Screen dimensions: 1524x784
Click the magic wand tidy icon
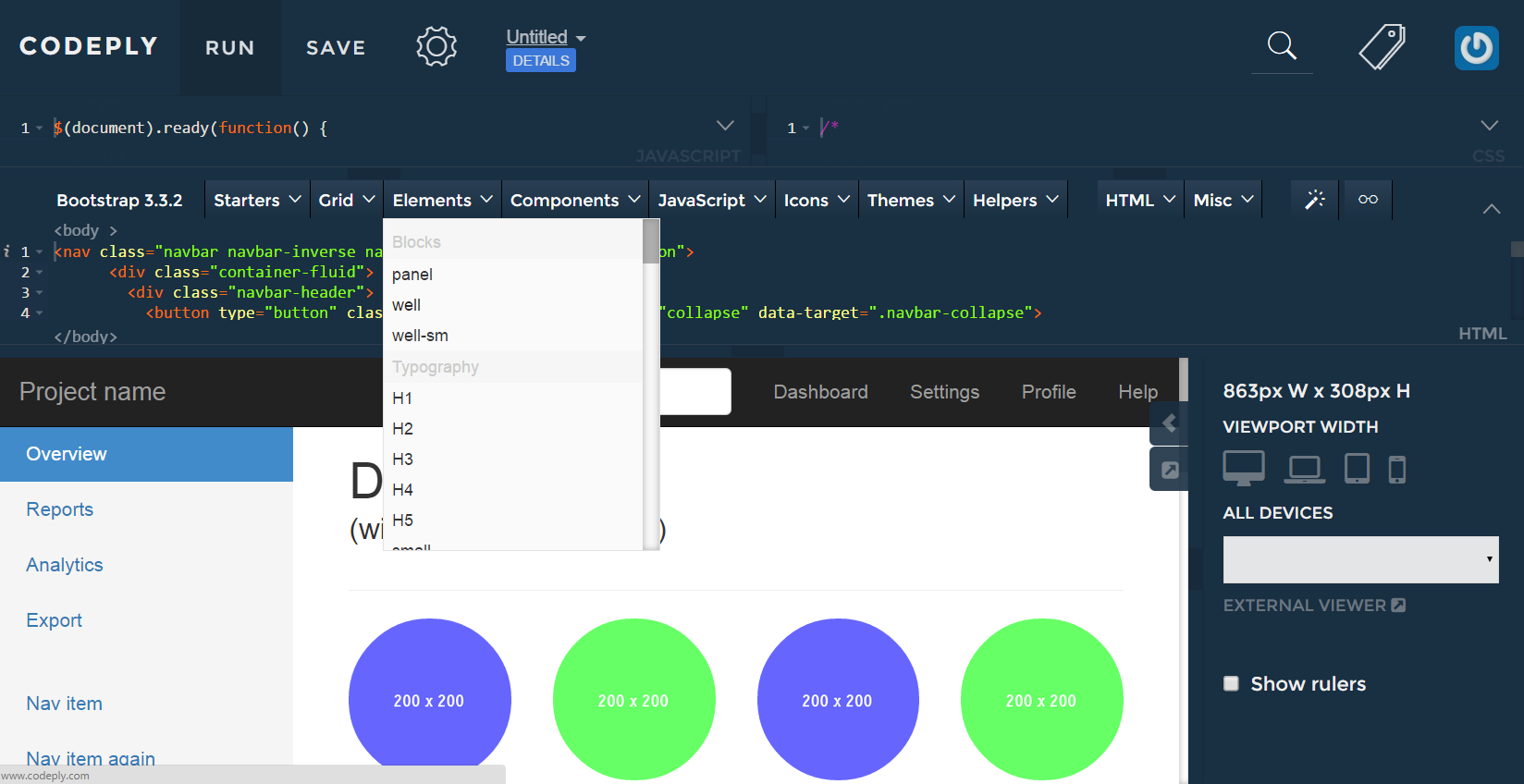(1315, 200)
